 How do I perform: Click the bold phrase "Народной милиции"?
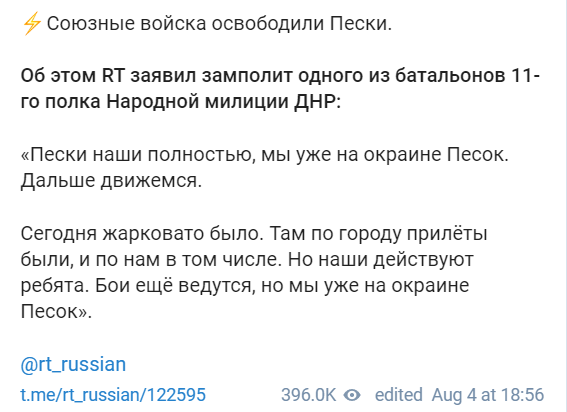197,102
